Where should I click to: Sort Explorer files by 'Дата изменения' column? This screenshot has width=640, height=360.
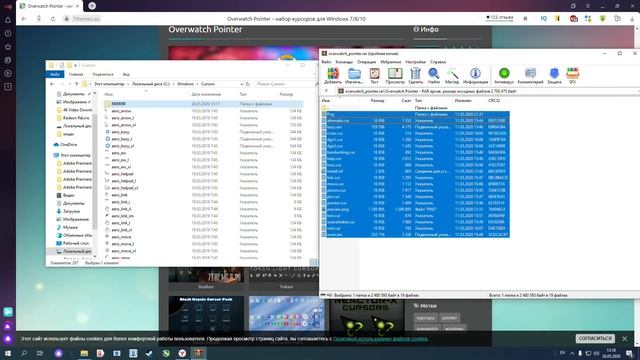tap(206, 94)
